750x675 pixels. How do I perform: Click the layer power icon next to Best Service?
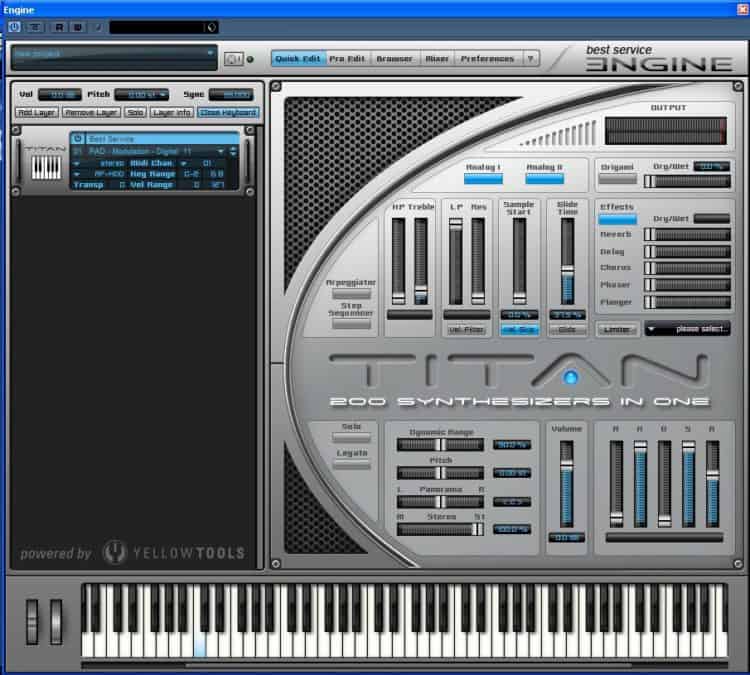pyautogui.click(x=77, y=139)
